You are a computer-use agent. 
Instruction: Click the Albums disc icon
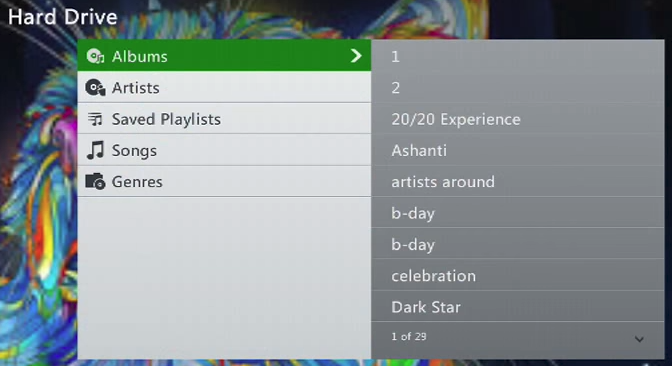95,56
